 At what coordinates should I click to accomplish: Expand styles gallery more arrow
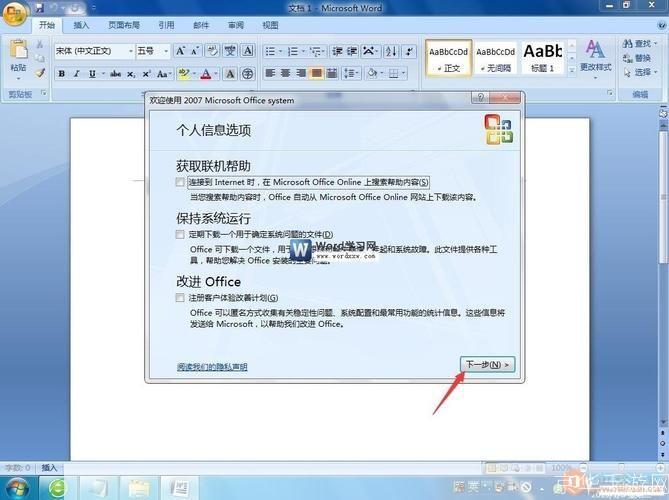tap(572, 71)
